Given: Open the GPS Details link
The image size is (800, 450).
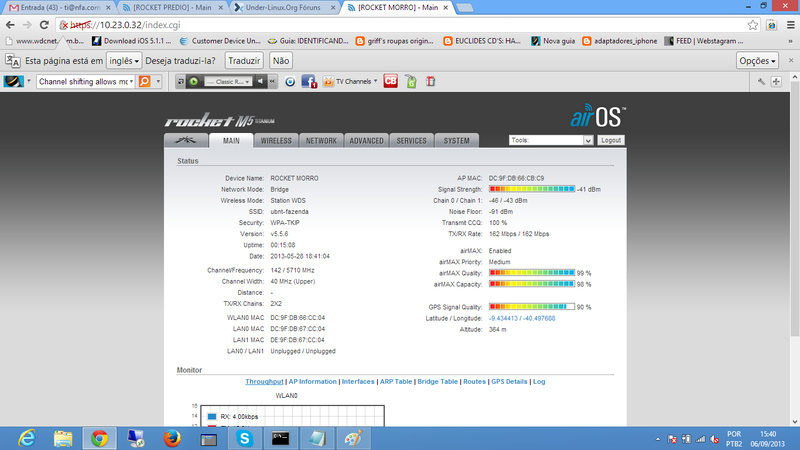Looking at the screenshot, I should point(509,382).
